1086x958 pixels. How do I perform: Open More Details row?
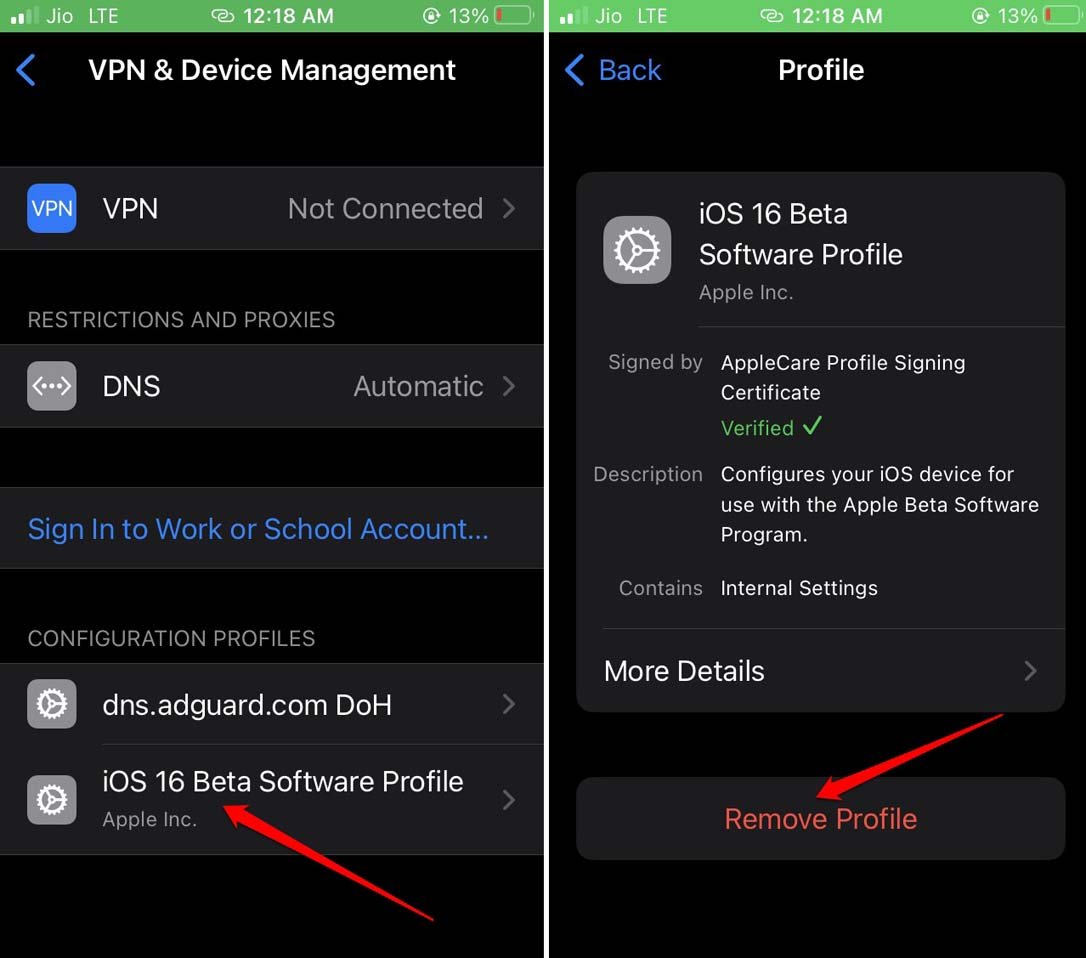(x=821, y=671)
